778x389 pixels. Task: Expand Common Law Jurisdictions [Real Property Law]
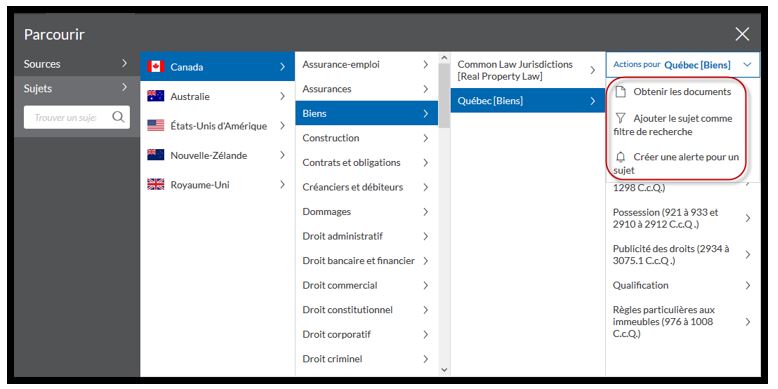(x=528, y=70)
